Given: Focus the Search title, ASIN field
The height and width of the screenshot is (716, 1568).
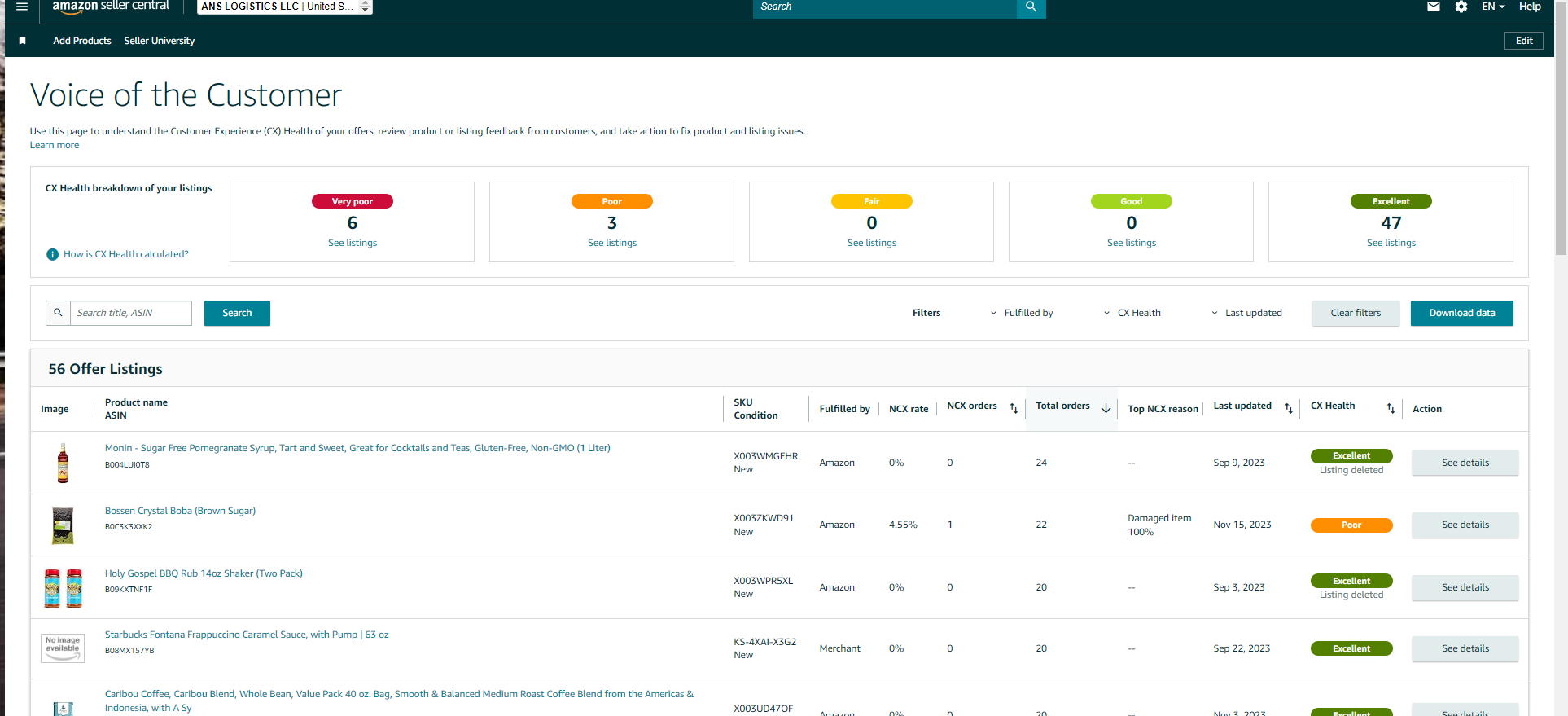Looking at the screenshot, I should 130,313.
